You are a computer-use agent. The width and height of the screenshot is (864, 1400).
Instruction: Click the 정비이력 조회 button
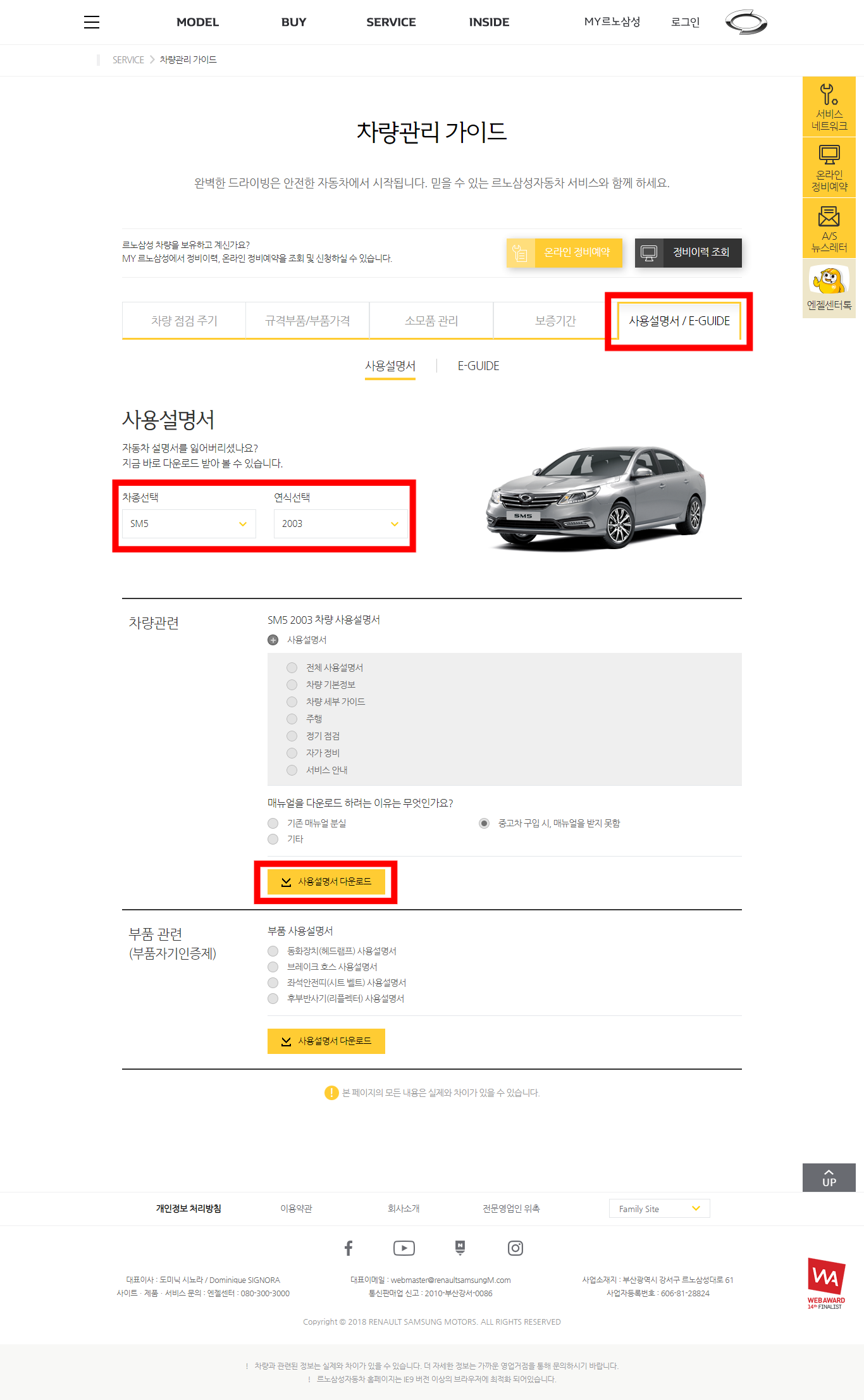point(688,253)
